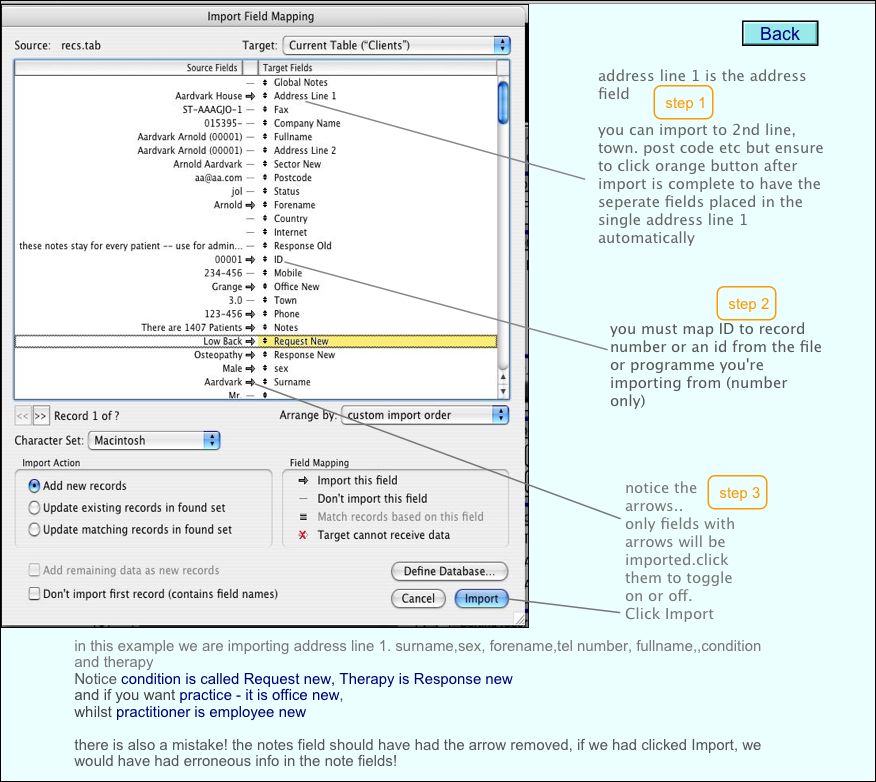Select source value Aardvark House
This screenshot has width=876, height=782.
coord(208,96)
